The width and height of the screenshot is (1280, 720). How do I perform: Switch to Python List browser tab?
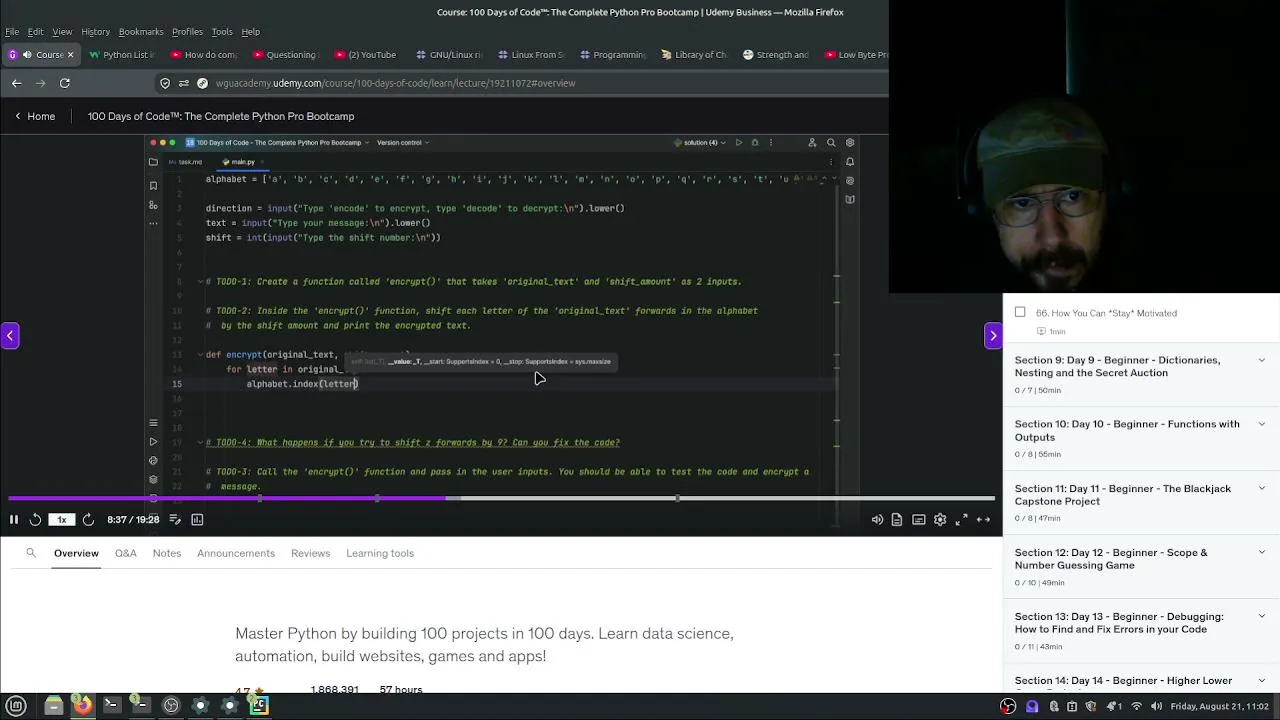coord(121,55)
